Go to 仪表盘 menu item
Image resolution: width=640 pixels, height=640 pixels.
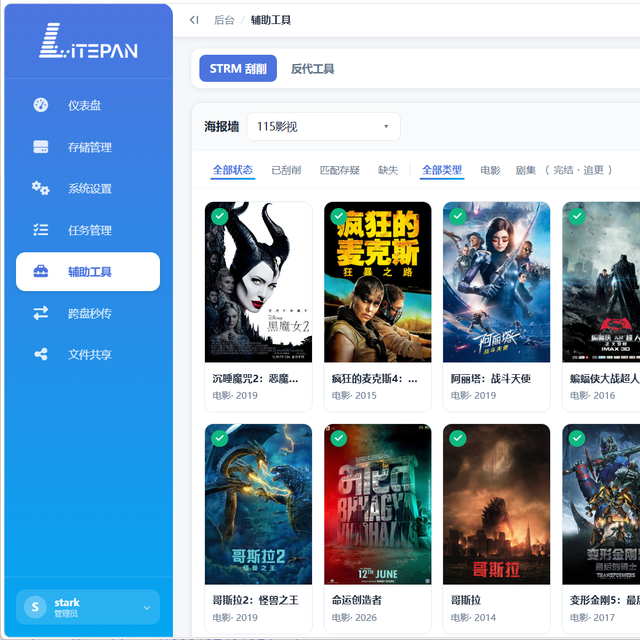coord(88,105)
